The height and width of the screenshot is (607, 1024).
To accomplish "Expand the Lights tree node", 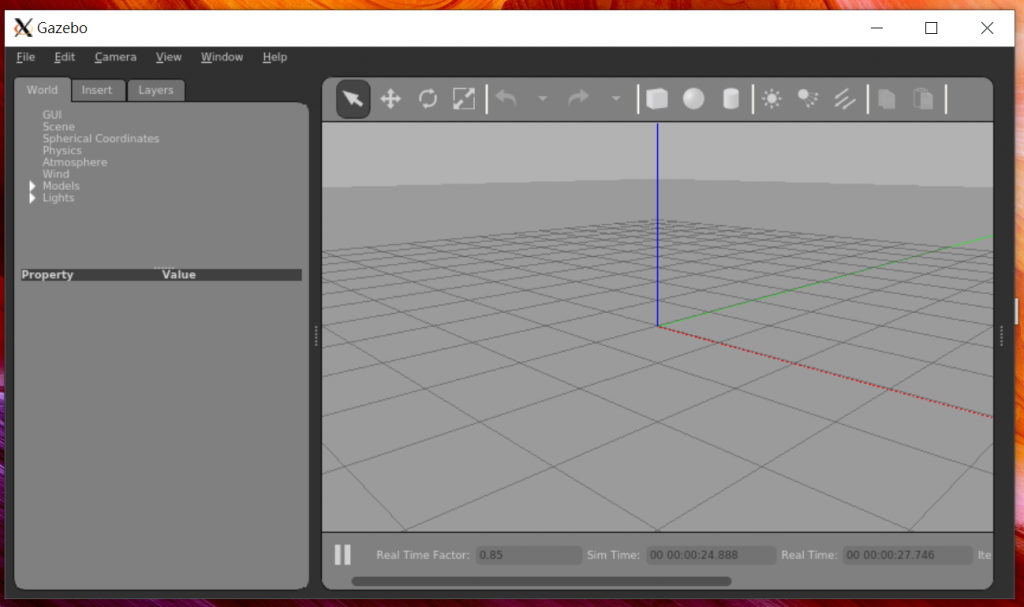I will 32,198.
